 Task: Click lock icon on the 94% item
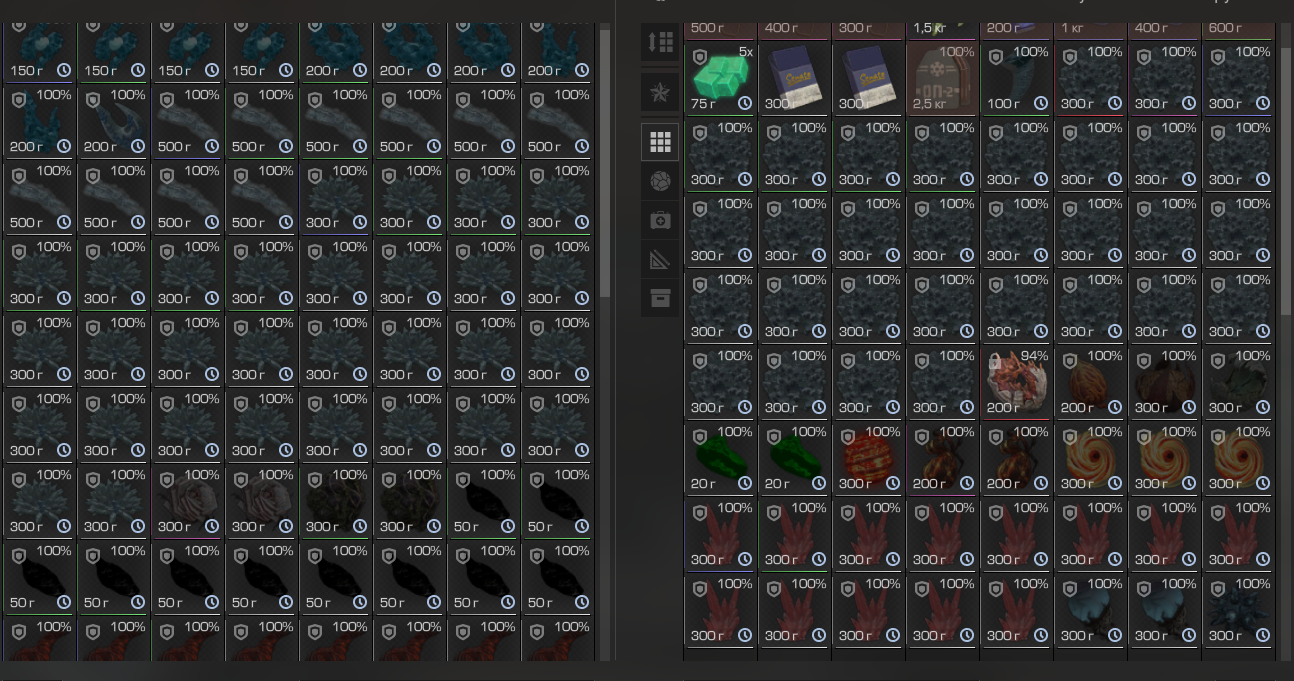click(x=996, y=361)
